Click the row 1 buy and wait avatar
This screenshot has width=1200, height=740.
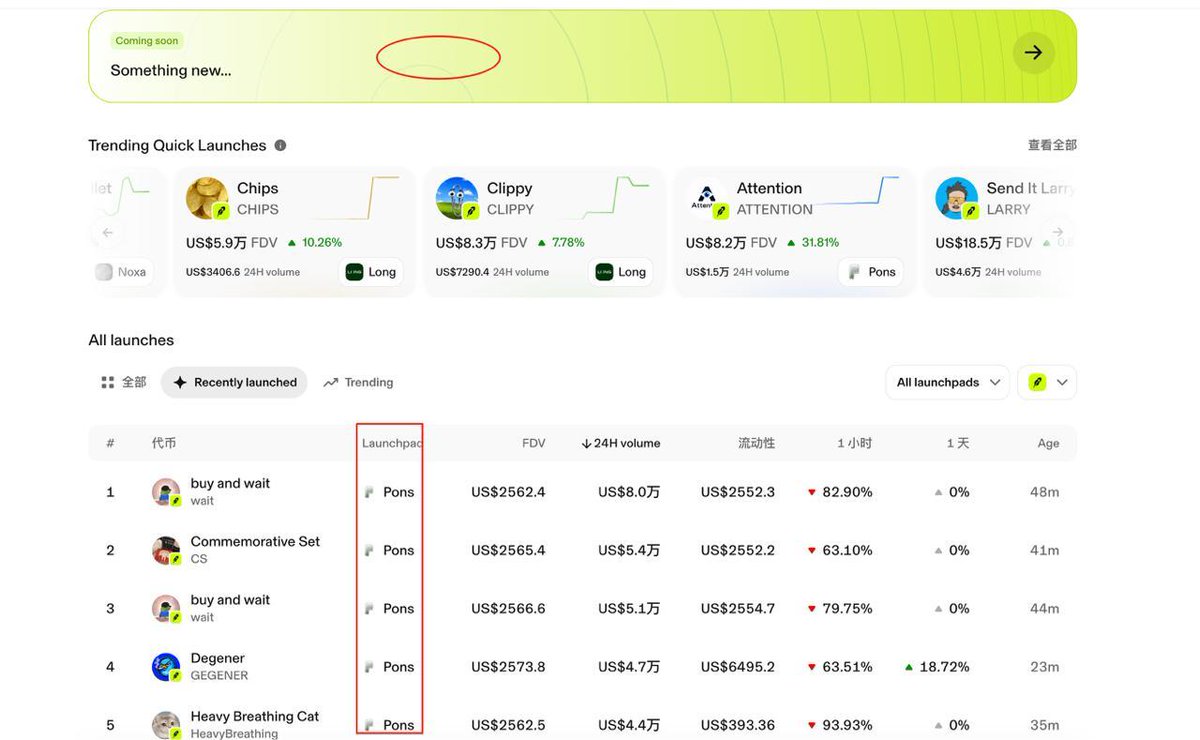[166, 492]
